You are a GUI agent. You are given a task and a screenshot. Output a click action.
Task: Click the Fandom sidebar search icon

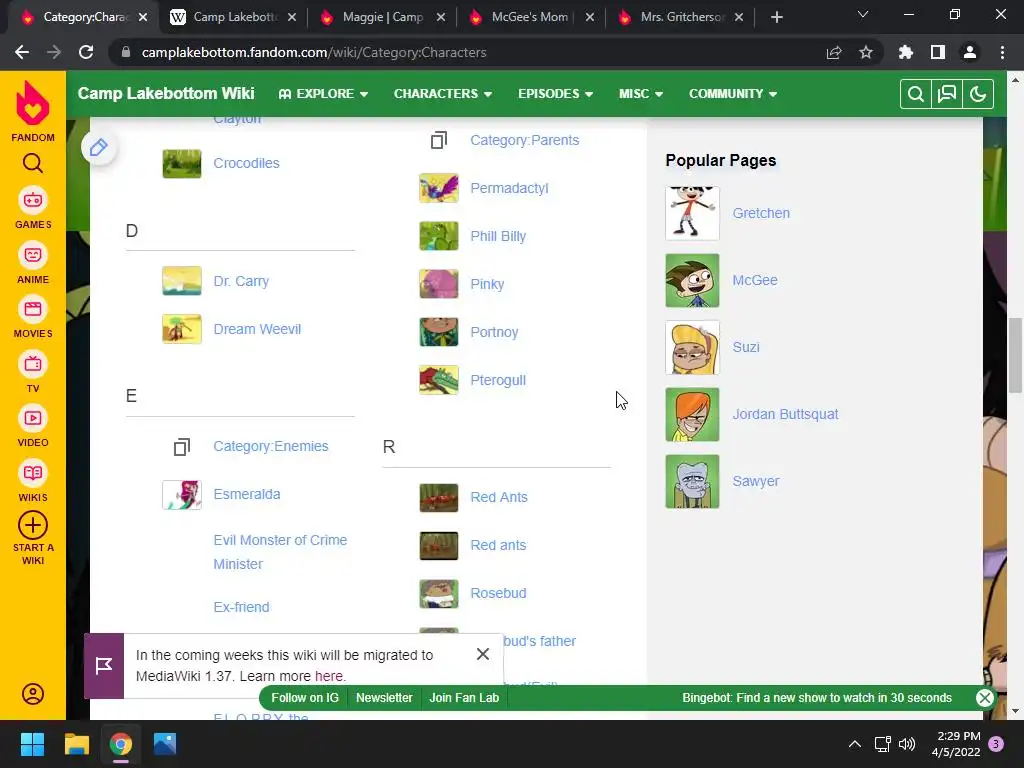[33, 163]
